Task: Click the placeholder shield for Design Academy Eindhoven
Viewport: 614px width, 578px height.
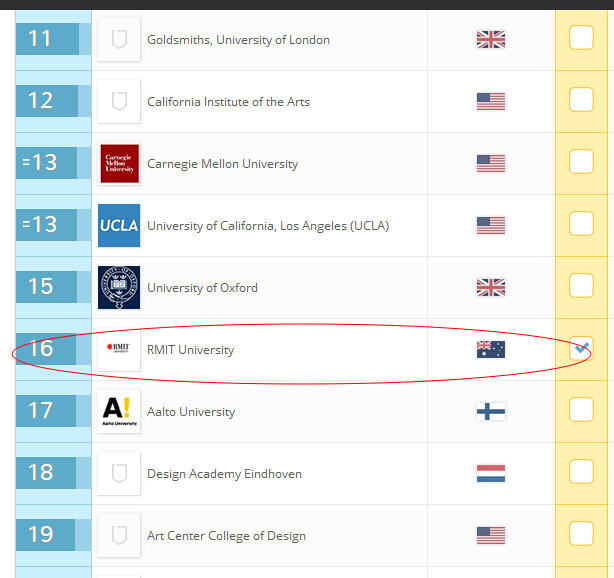Action: pyautogui.click(x=119, y=473)
